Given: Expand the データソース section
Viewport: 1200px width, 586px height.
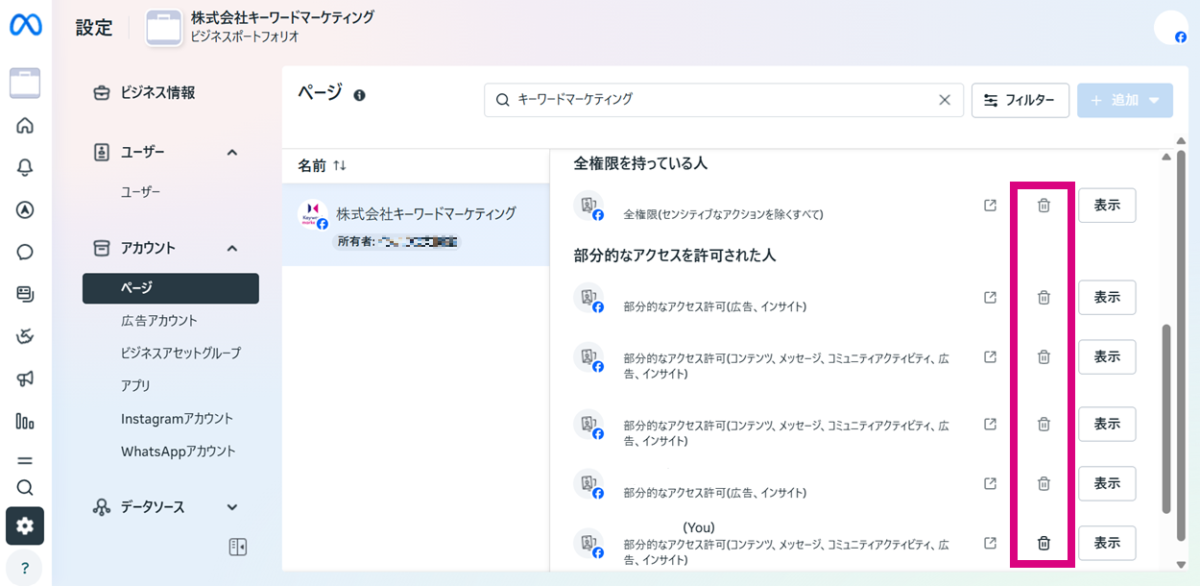Looking at the screenshot, I should (231, 507).
